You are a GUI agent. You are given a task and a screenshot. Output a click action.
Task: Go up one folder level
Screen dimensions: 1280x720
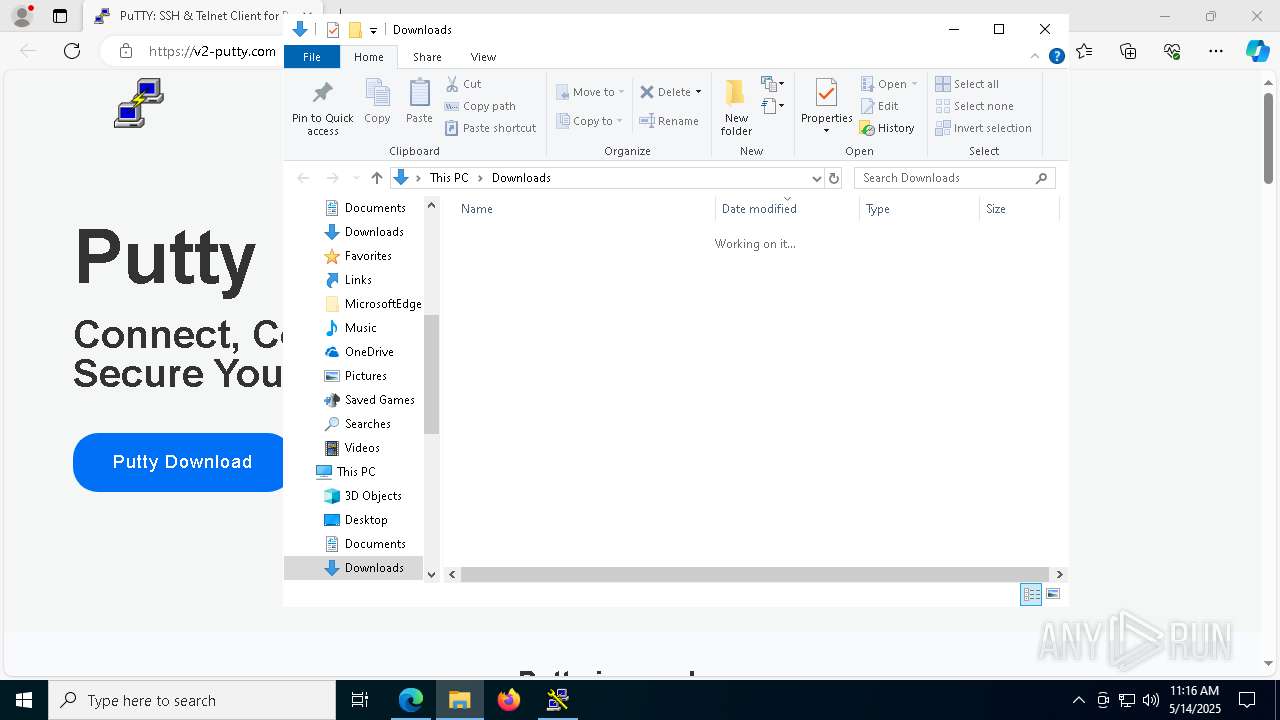tap(376, 178)
